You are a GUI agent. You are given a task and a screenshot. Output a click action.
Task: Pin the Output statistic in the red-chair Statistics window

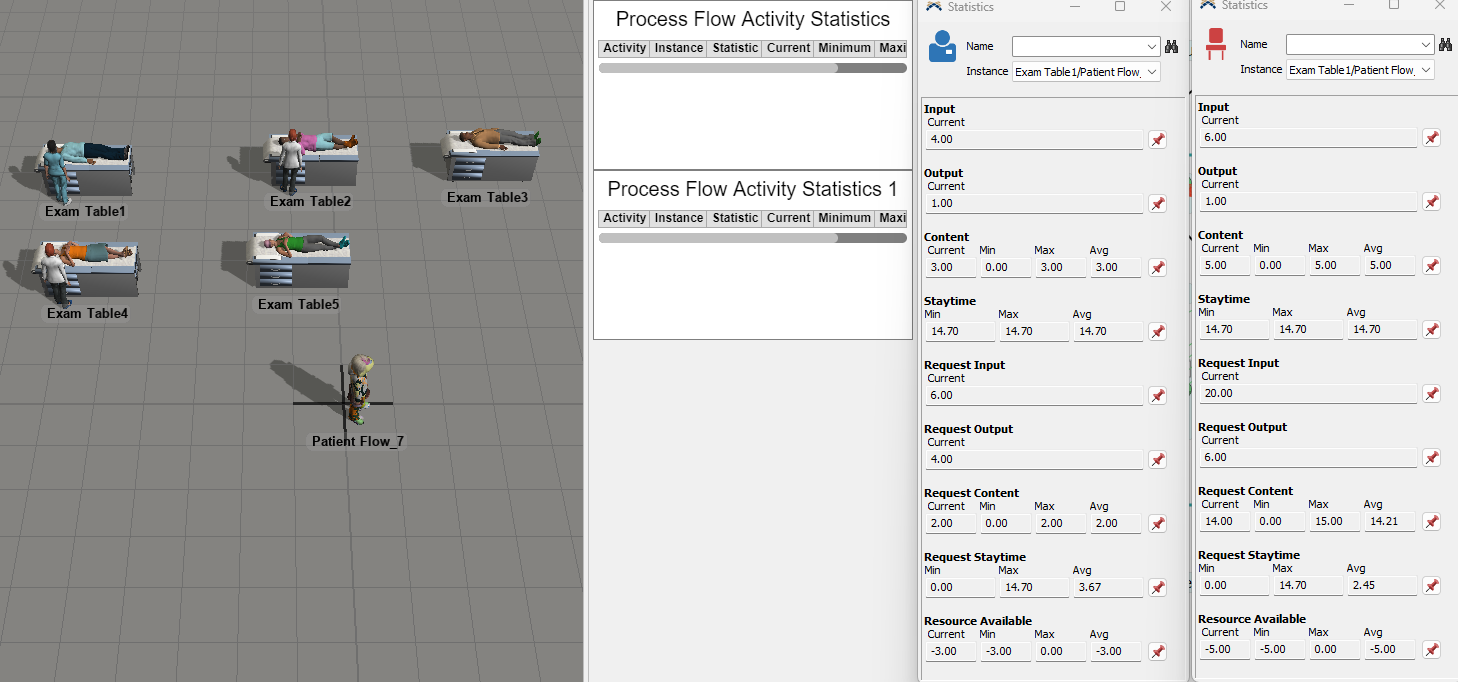1431,202
